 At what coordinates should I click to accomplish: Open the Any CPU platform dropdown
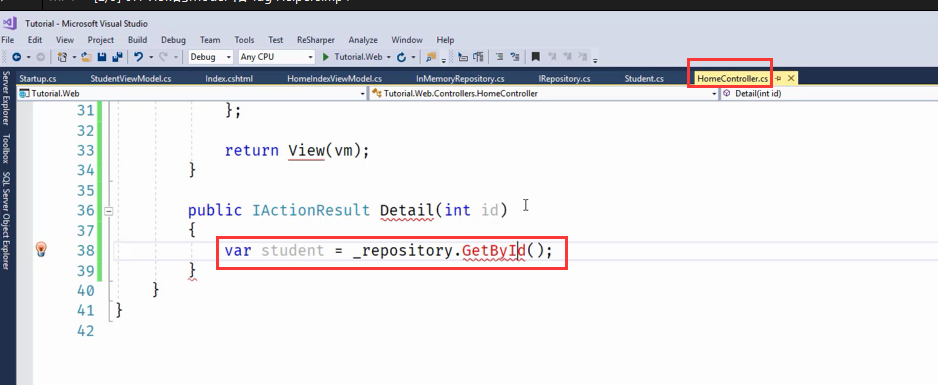(x=276, y=57)
